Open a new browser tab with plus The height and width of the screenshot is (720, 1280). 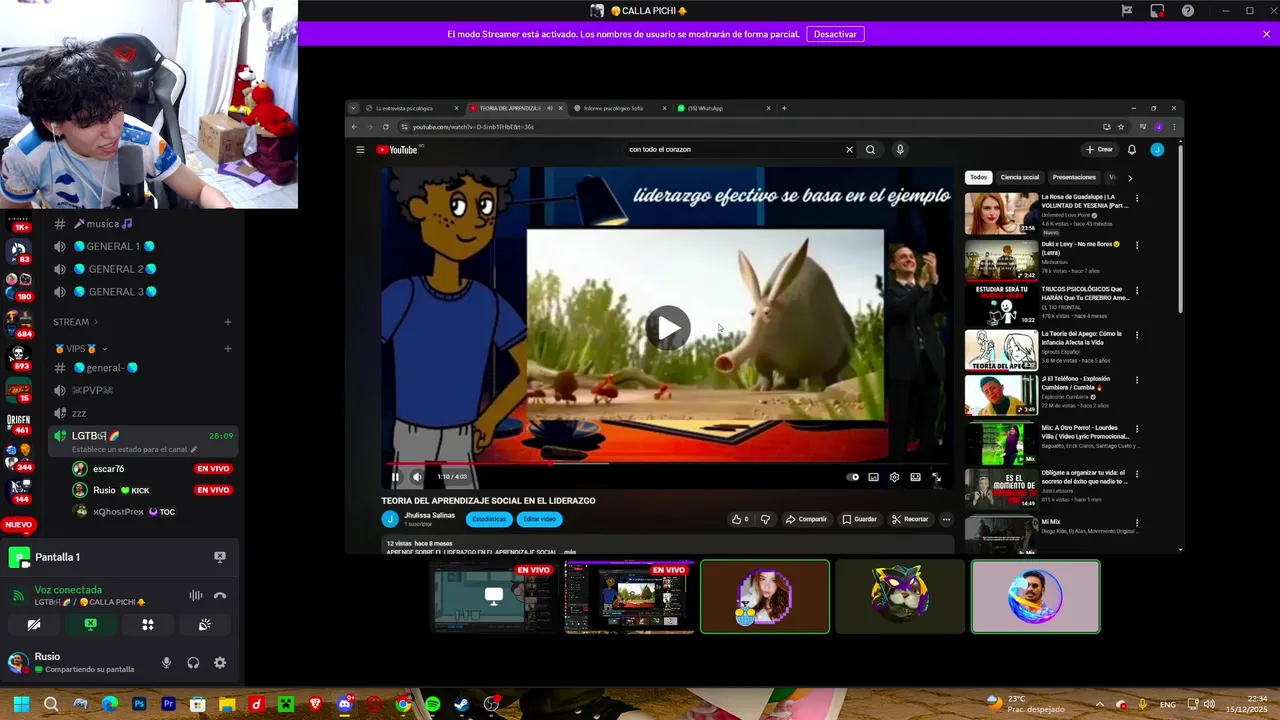click(784, 108)
